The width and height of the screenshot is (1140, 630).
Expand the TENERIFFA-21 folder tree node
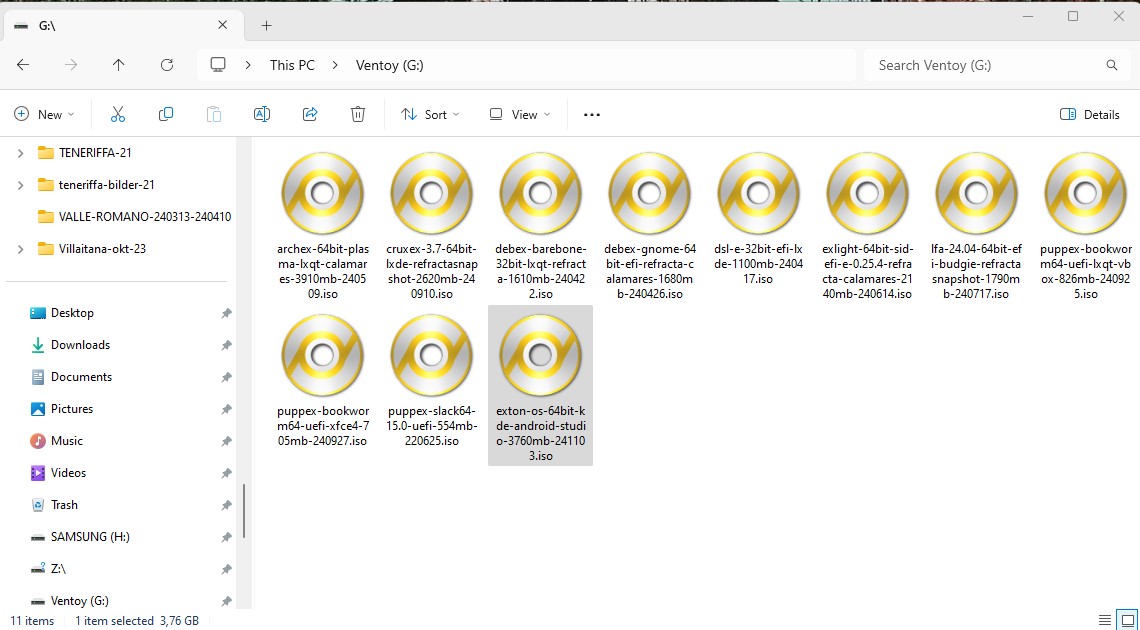point(20,153)
